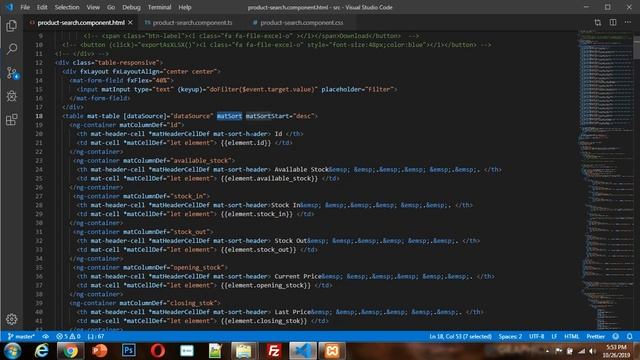The width and height of the screenshot is (640, 360).
Task: Click the Open Changes icon in editor toolbar
Action: [x=598, y=22]
